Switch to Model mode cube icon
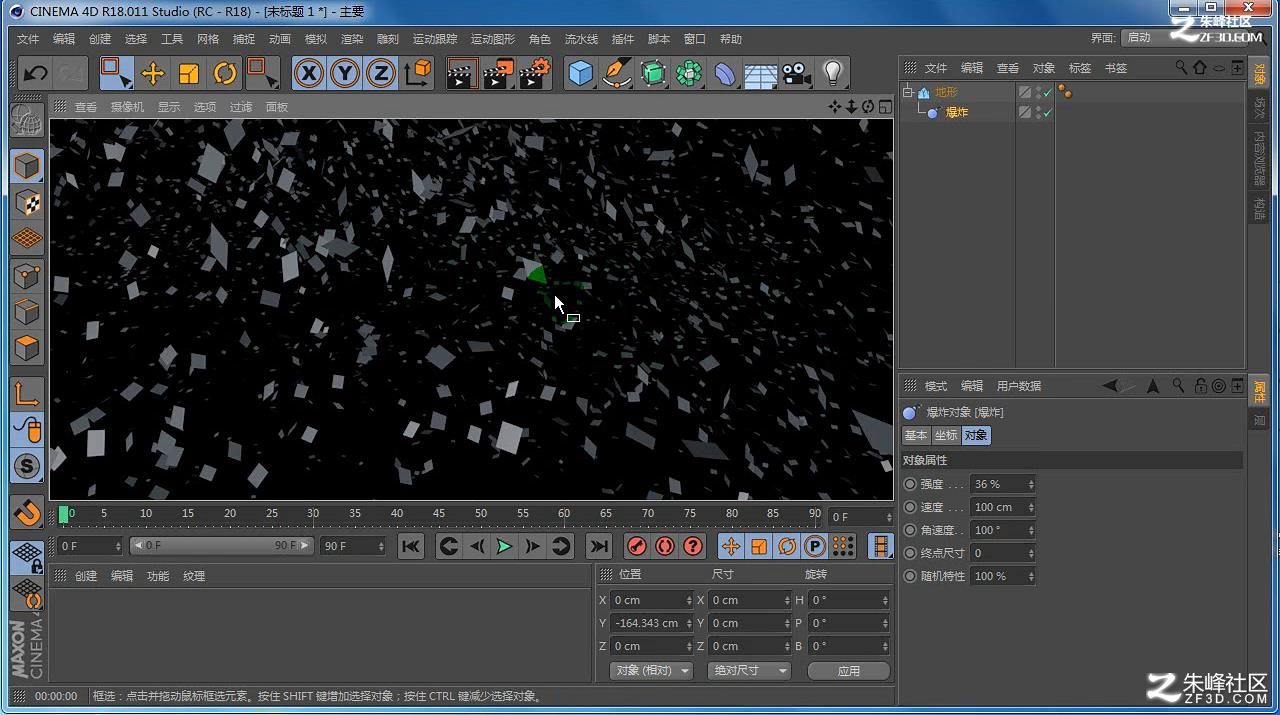 (x=27, y=165)
